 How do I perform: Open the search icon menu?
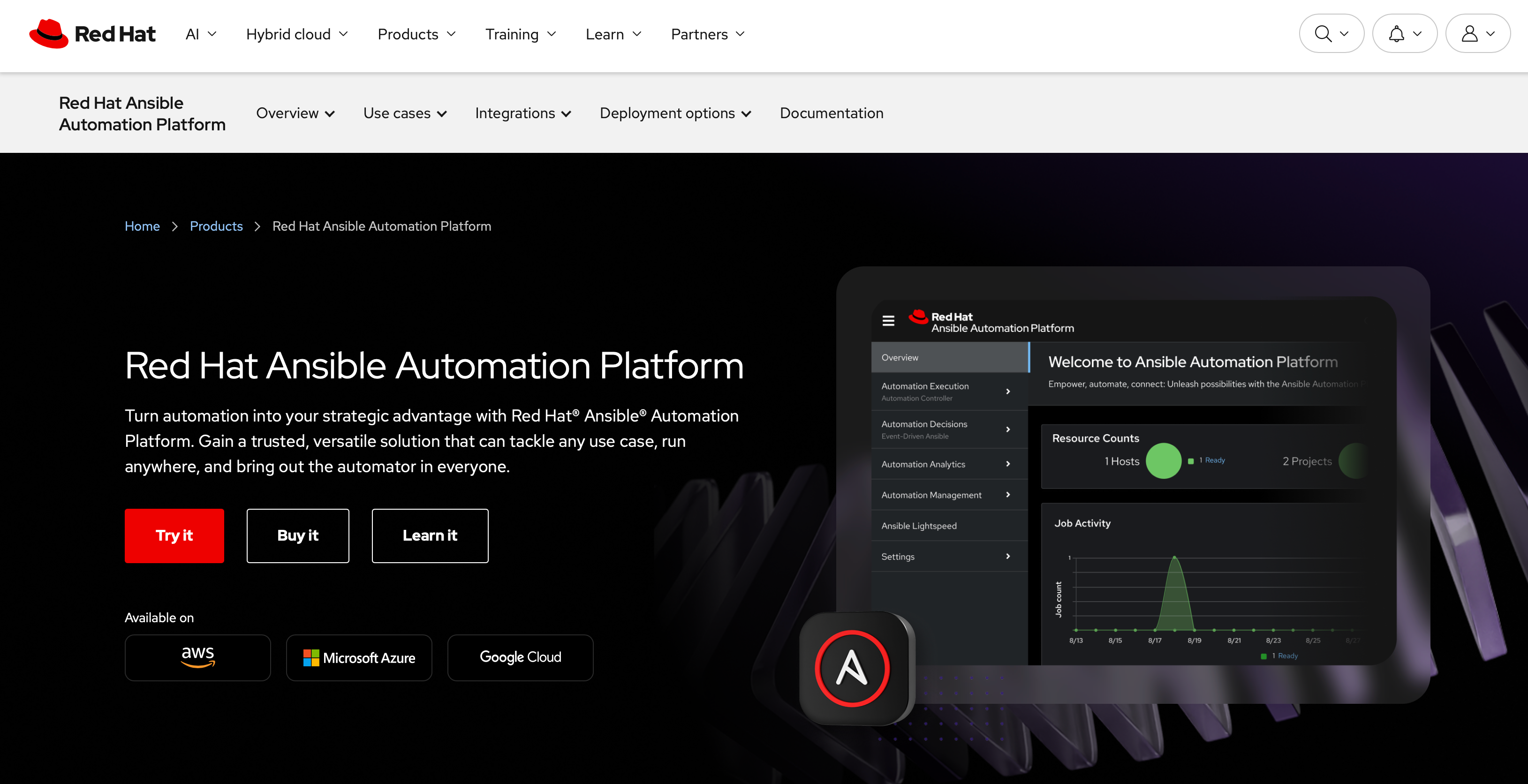tap(1331, 34)
